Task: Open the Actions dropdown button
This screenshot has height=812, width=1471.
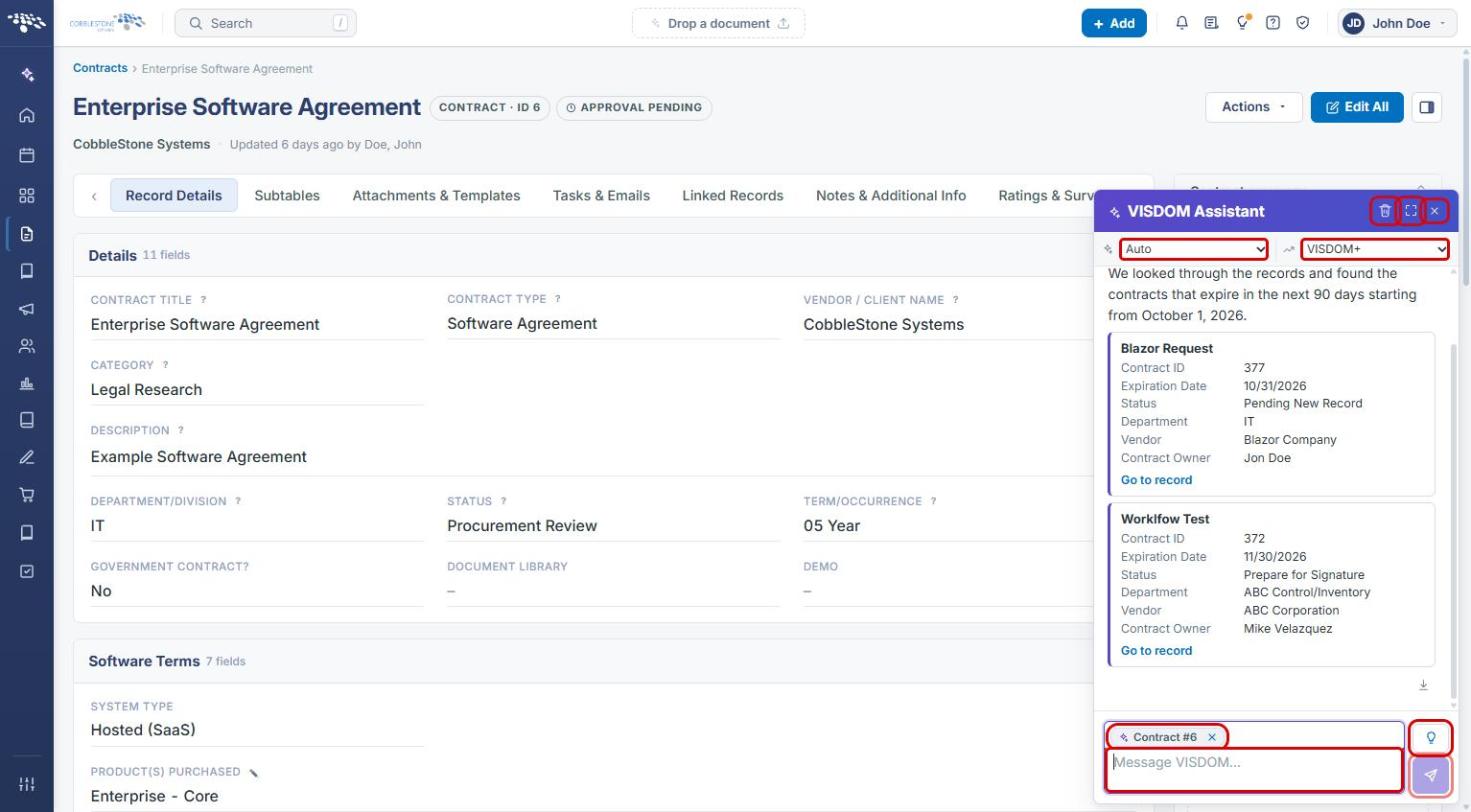Action: [x=1254, y=107]
